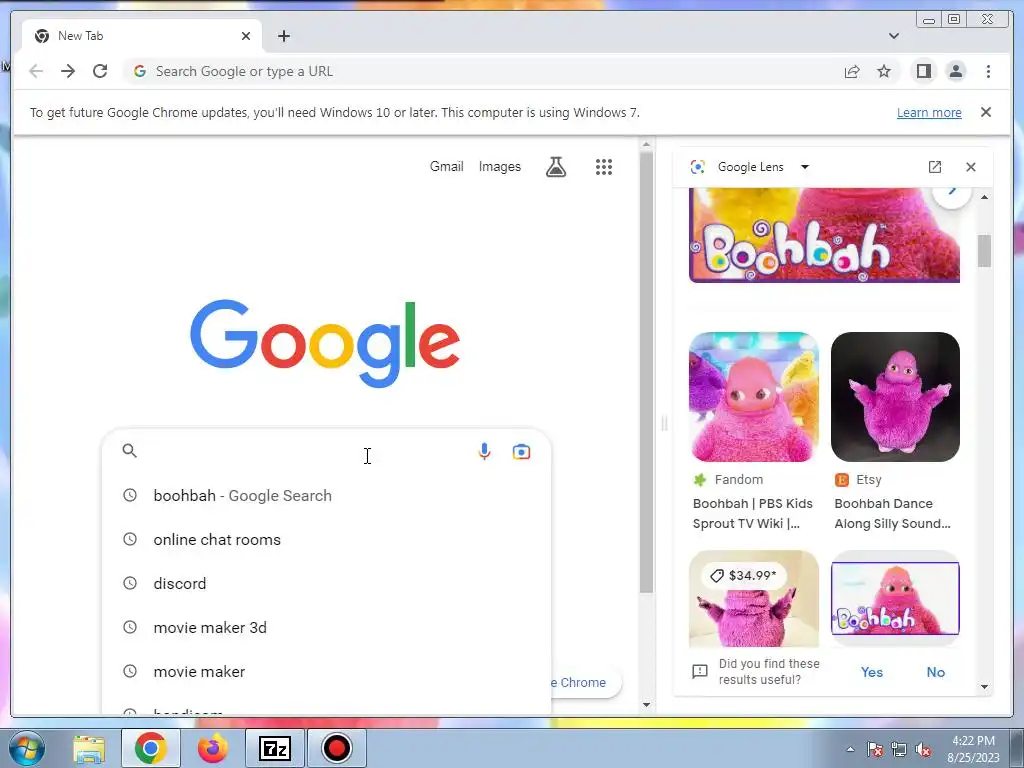Dismiss the Windows 7 update notice
Viewport: 1024px width, 768px height.
(986, 112)
